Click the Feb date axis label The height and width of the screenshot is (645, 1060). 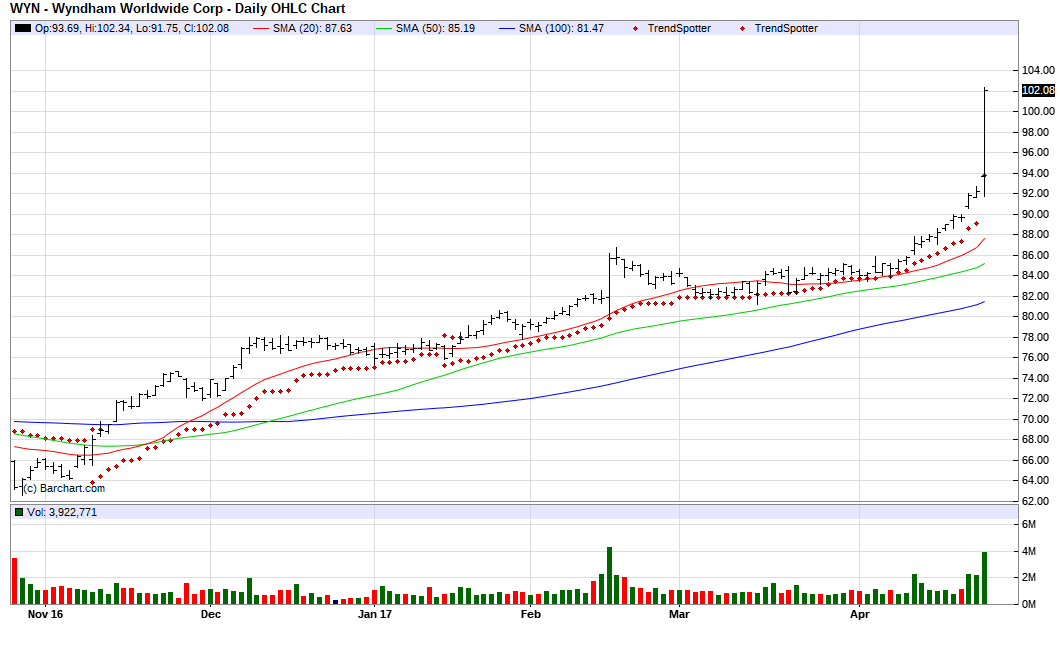[531, 614]
